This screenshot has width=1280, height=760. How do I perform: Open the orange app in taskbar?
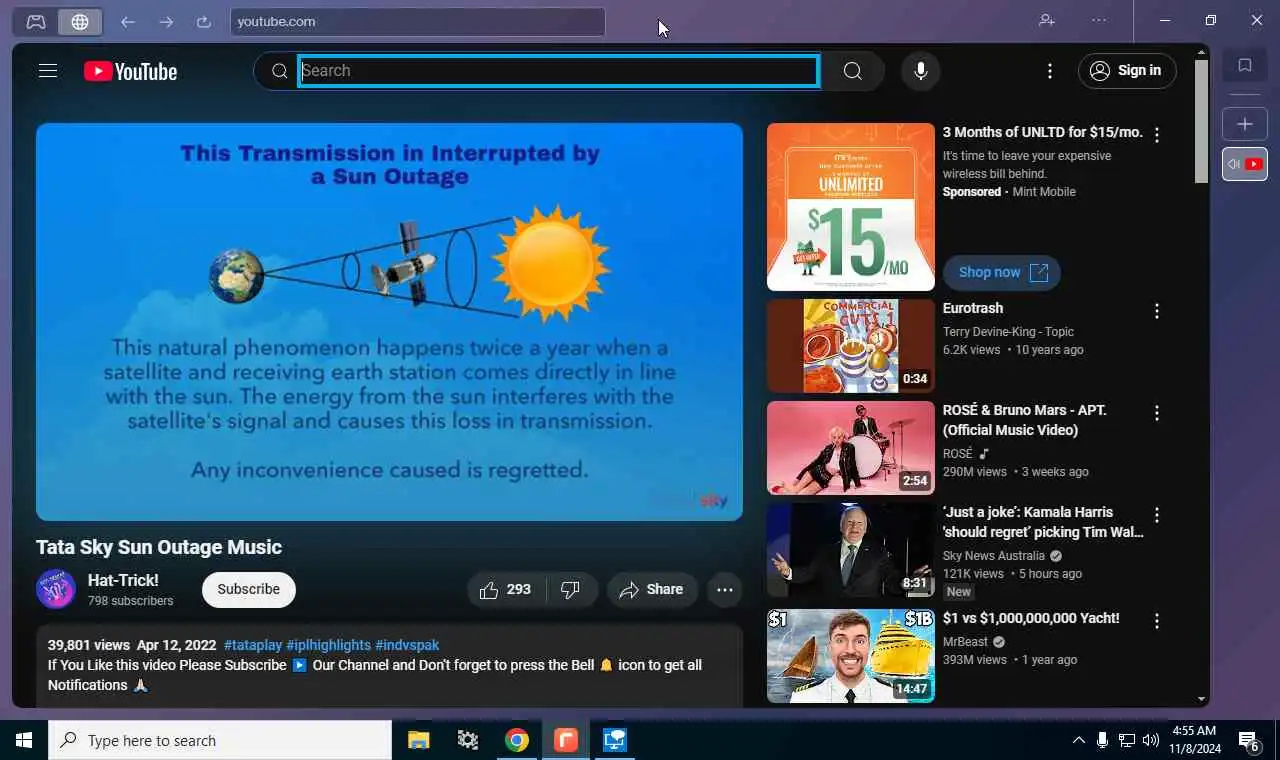[566, 740]
